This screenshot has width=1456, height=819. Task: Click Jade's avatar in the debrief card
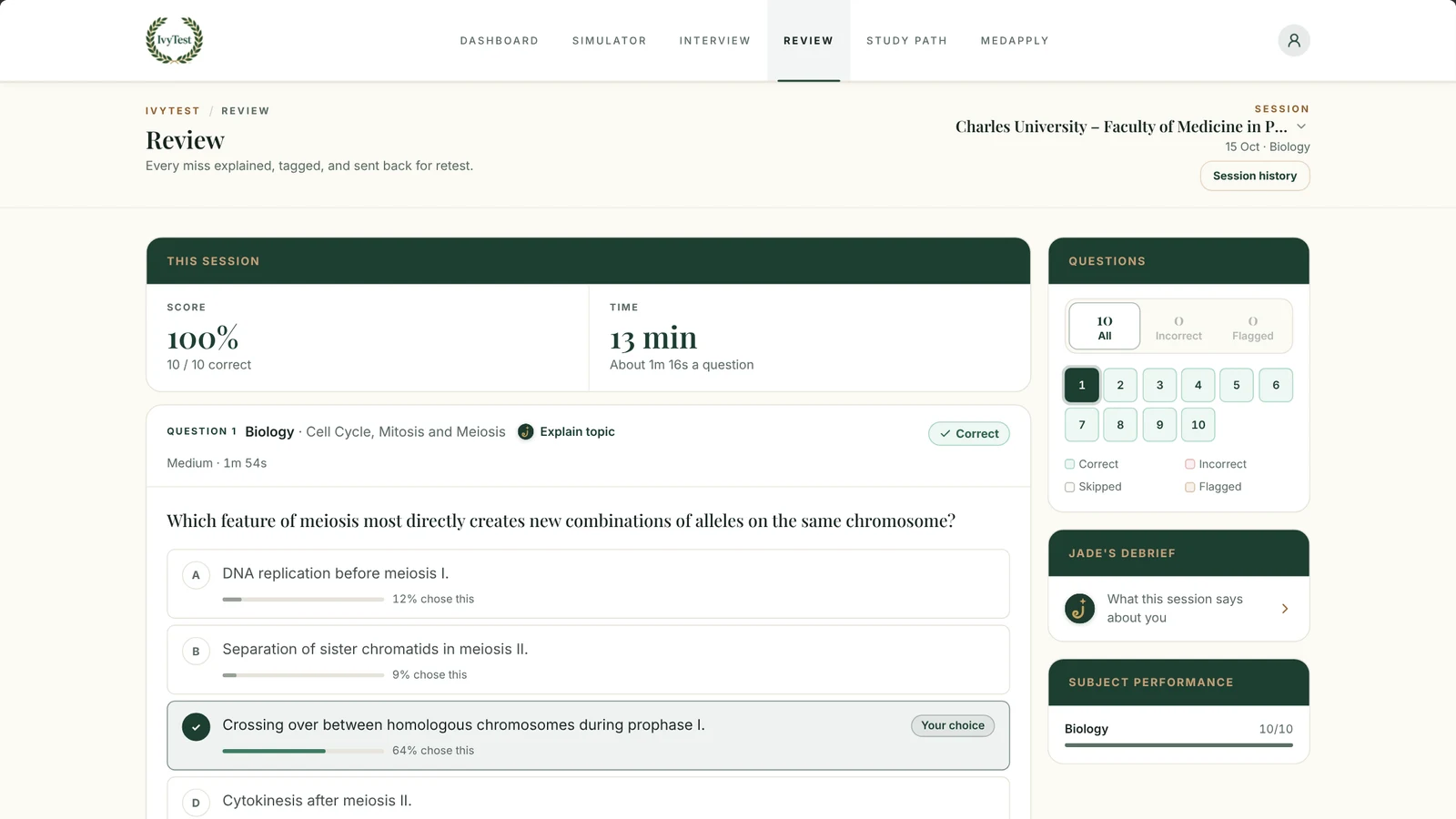click(1080, 608)
